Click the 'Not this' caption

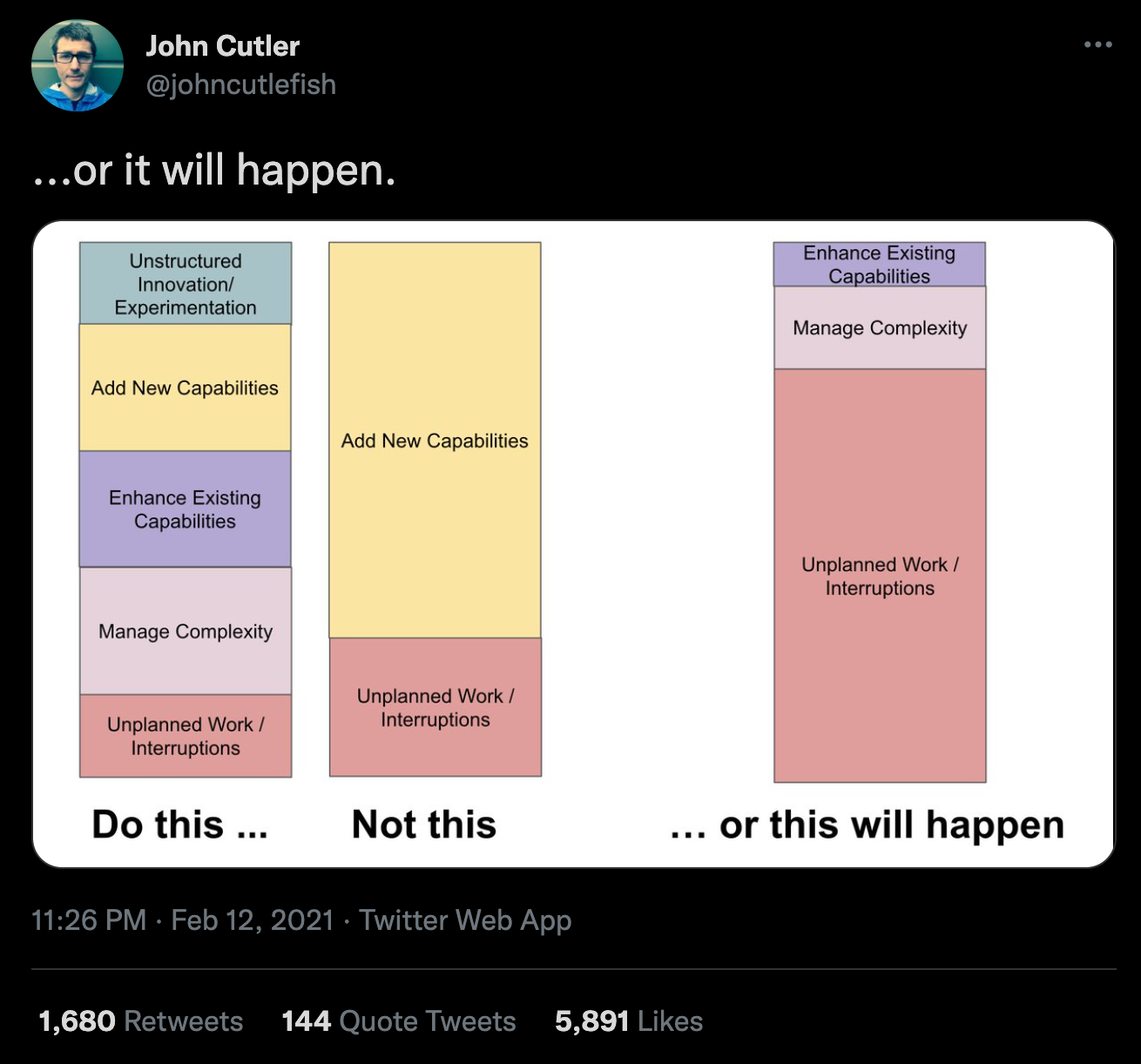click(424, 824)
